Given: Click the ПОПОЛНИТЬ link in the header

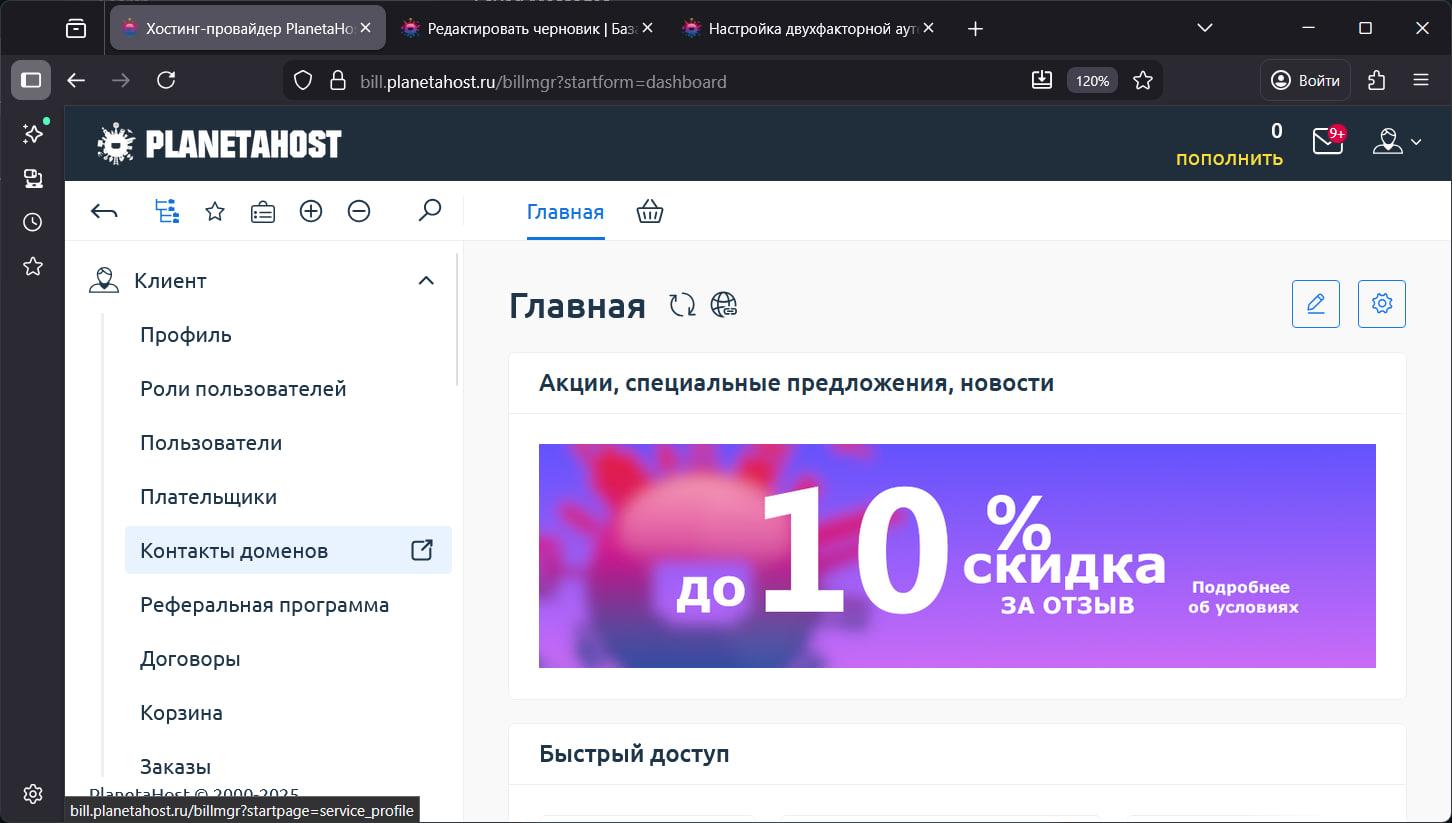Looking at the screenshot, I should (1230, 157).
